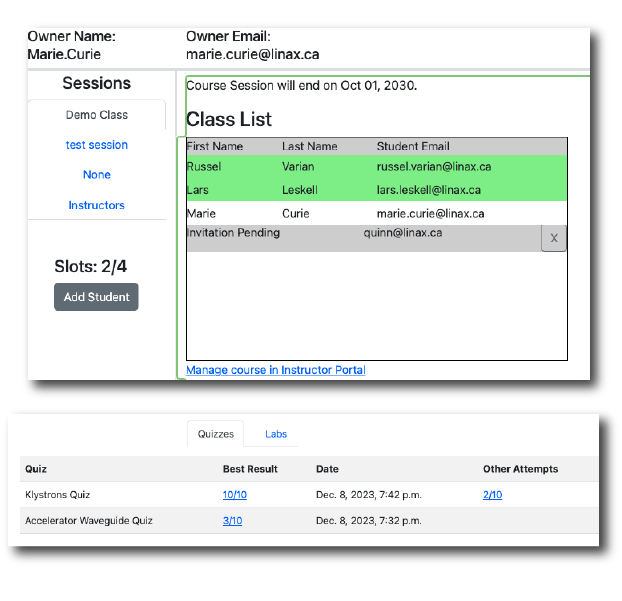Switch to the Labs tab
Image resolution: width=622 pixels, height=601 pixels.
click(x=276, y=434)
